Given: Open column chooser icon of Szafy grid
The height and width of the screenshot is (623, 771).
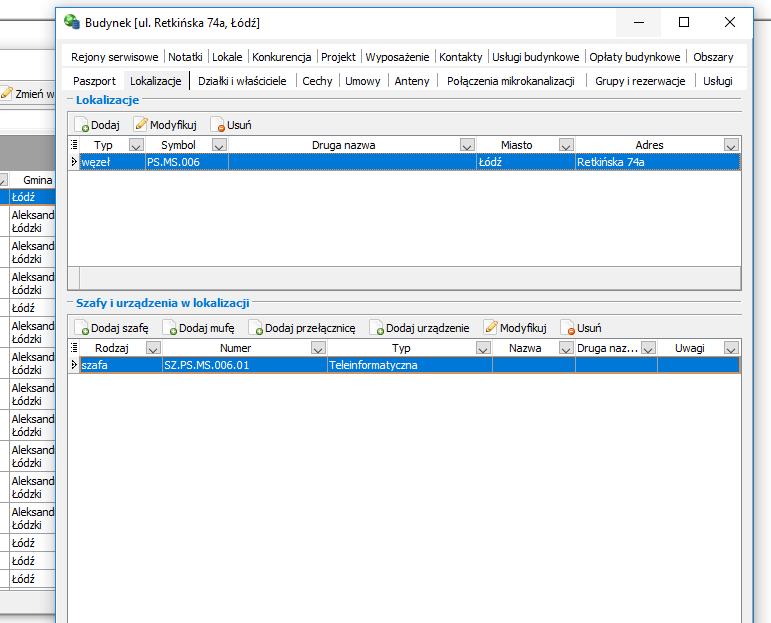Looking at the screenshot, I should [74, 348].
